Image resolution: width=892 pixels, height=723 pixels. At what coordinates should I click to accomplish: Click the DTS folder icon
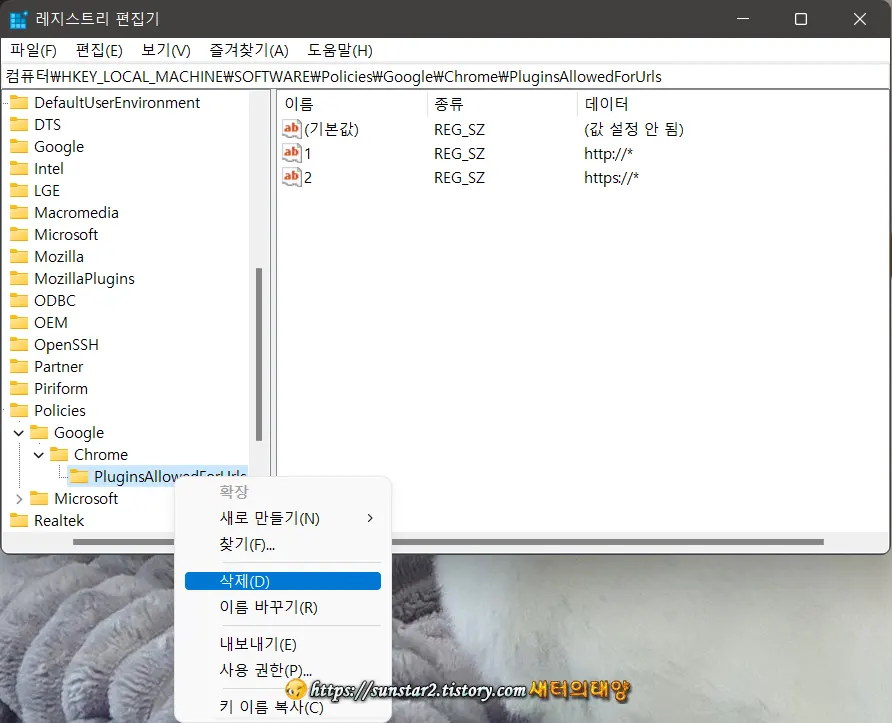pos(19,125)
